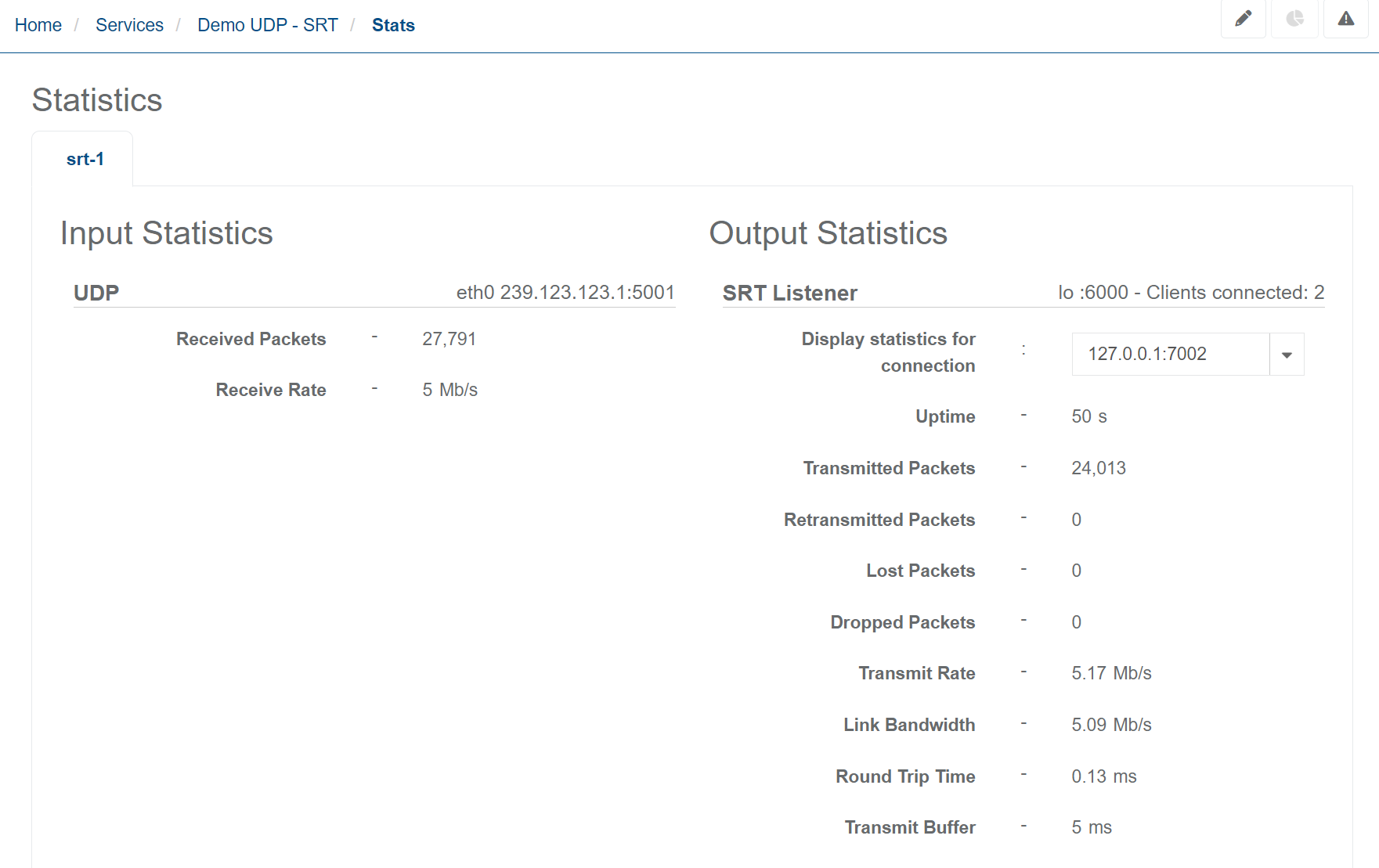
Task: Click the Statistics page heading
Action: click(x=97, y=100)
